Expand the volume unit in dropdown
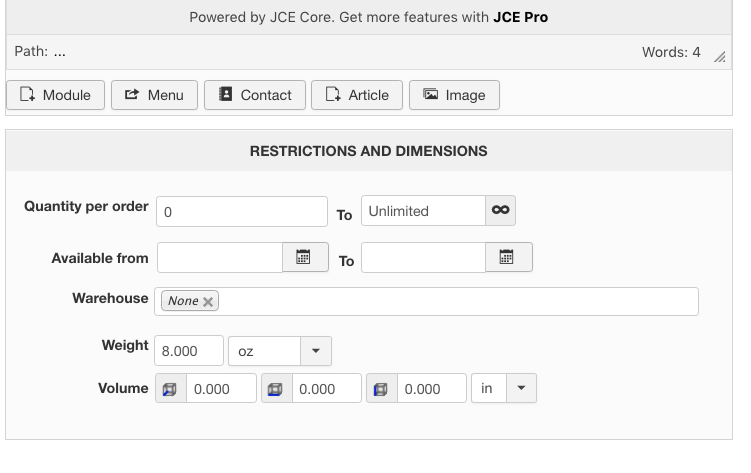 pos(521,389)
